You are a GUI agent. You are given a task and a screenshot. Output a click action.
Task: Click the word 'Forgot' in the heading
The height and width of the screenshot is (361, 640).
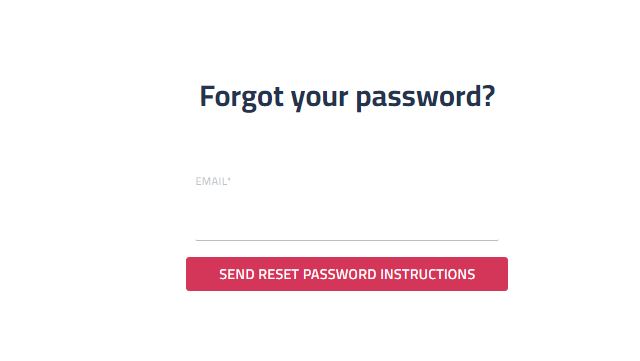(241, 97)
